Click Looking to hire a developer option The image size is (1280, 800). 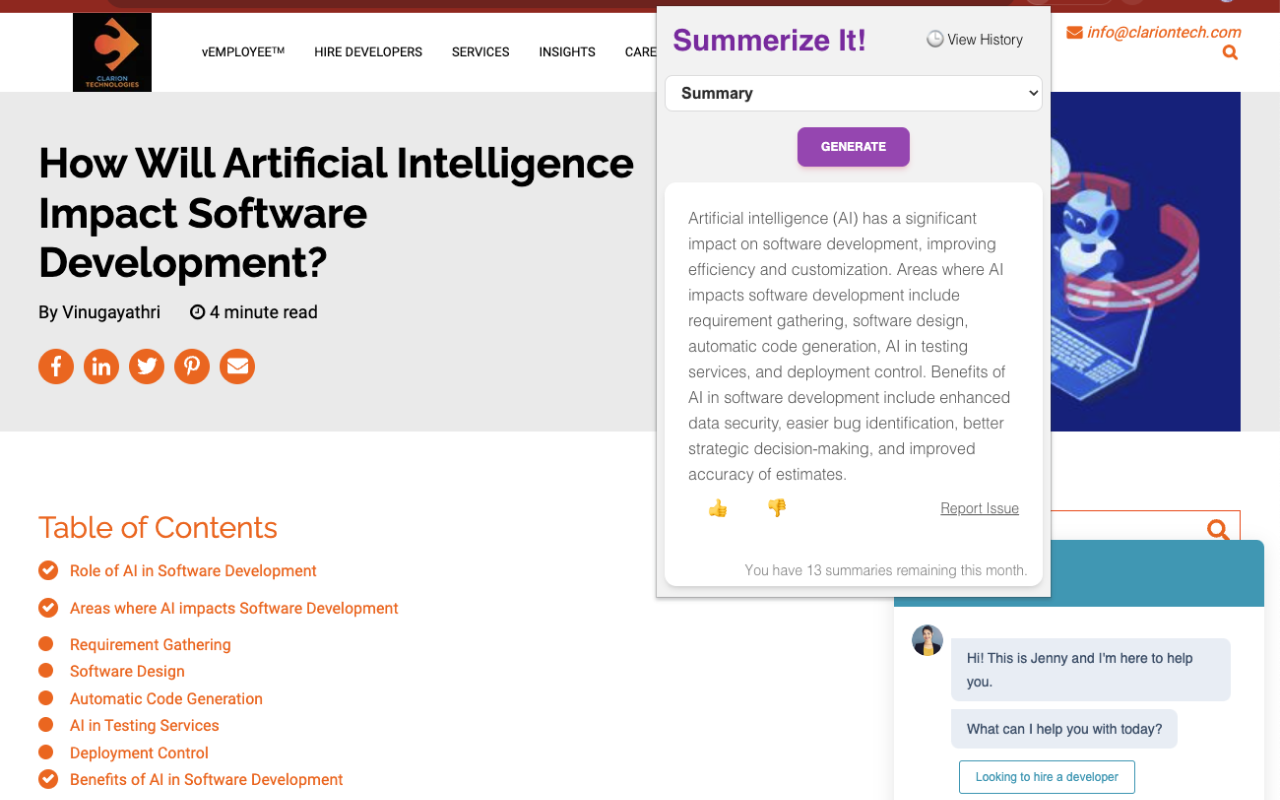pos(1047,777)
